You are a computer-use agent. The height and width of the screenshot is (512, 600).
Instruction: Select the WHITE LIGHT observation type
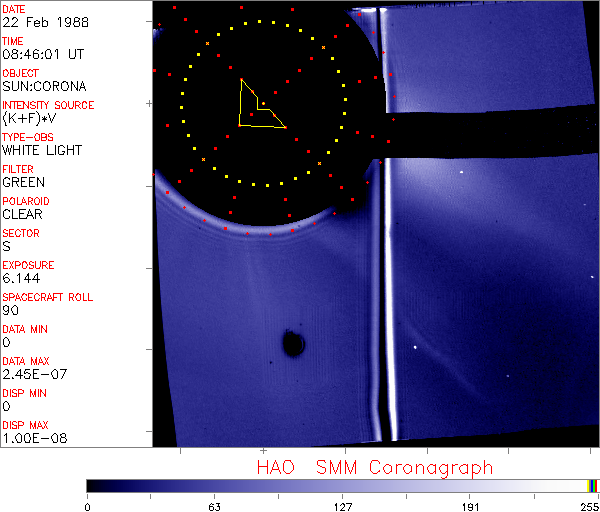click(x=42, y=150)
